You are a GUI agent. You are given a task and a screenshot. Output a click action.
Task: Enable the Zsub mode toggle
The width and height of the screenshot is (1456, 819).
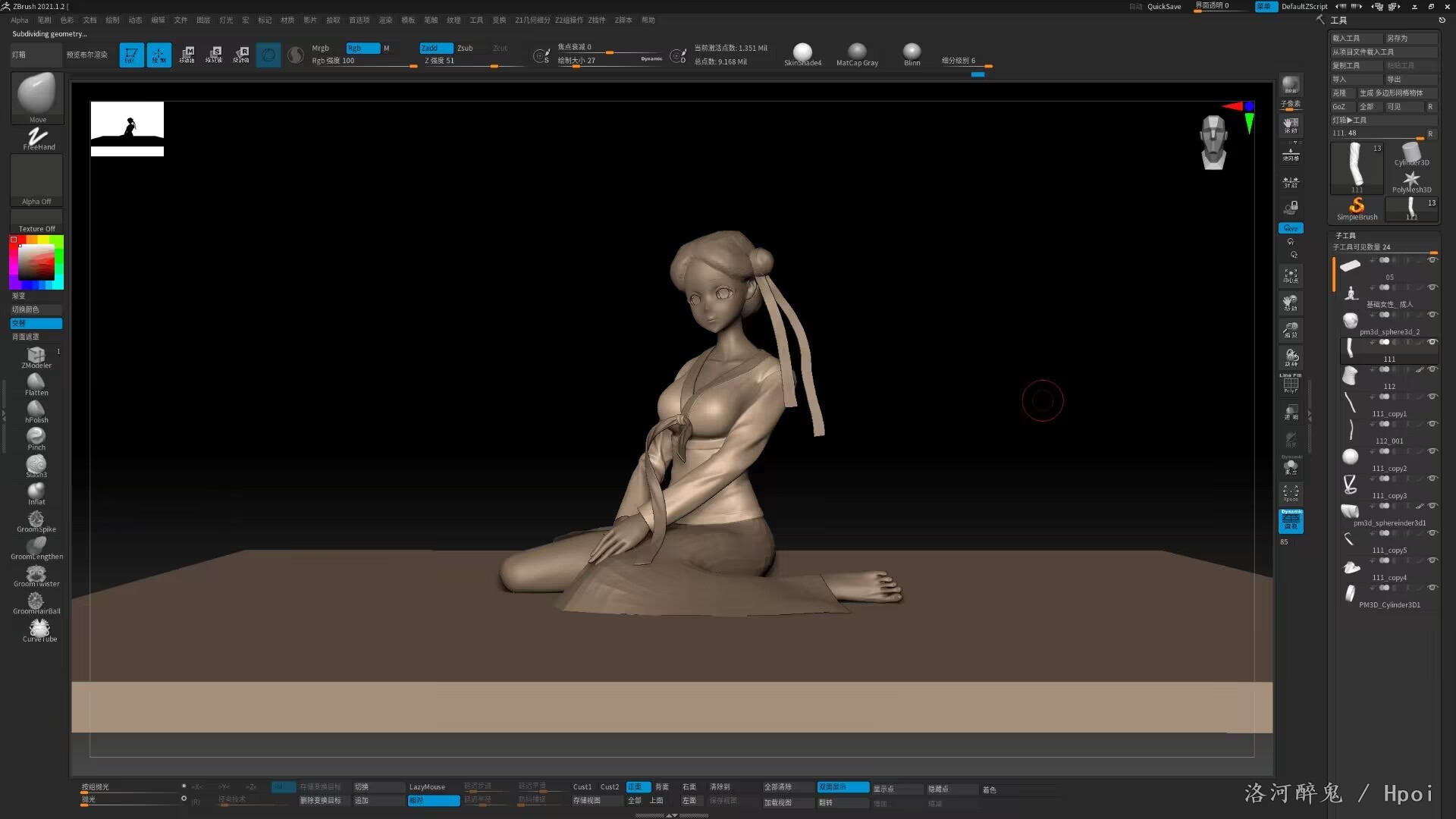(465, 48)
